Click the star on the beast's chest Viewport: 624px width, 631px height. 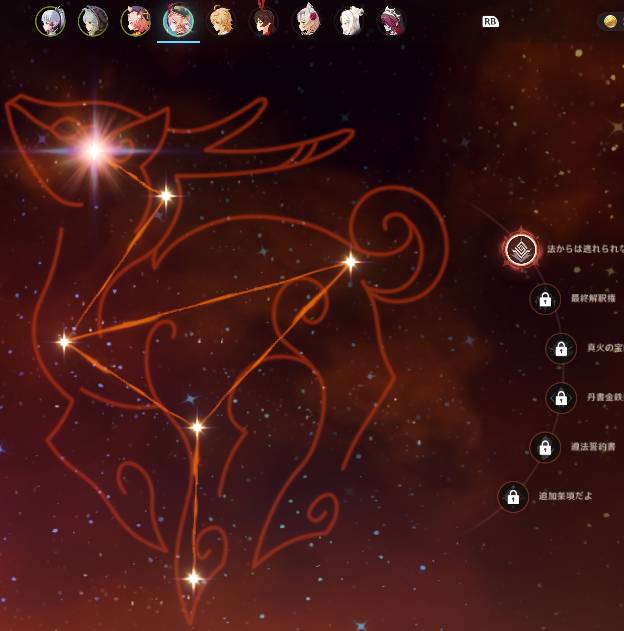(x=64, y=342)
